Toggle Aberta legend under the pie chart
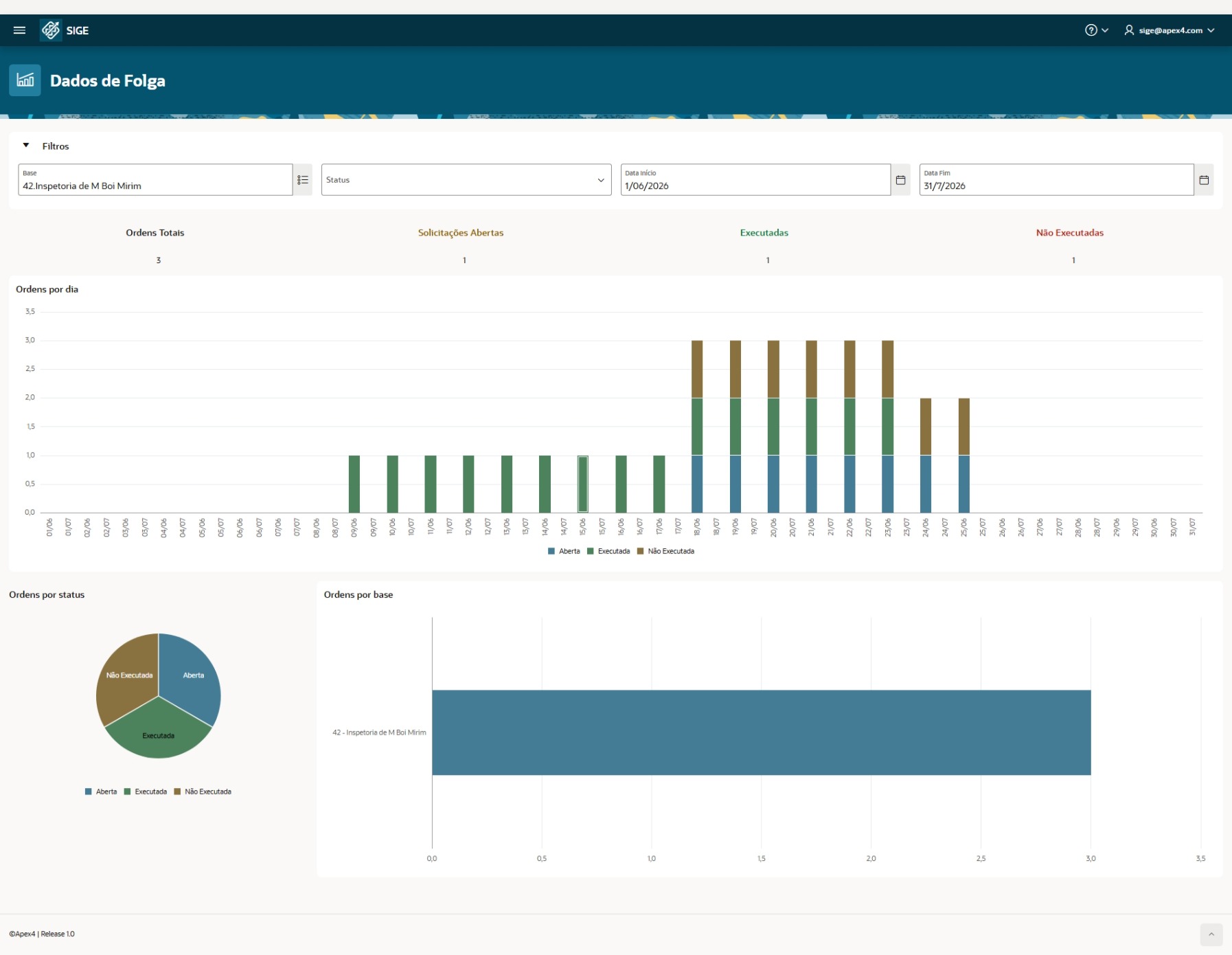Screen dimensions: 1232x955 [x=101, y=791]
